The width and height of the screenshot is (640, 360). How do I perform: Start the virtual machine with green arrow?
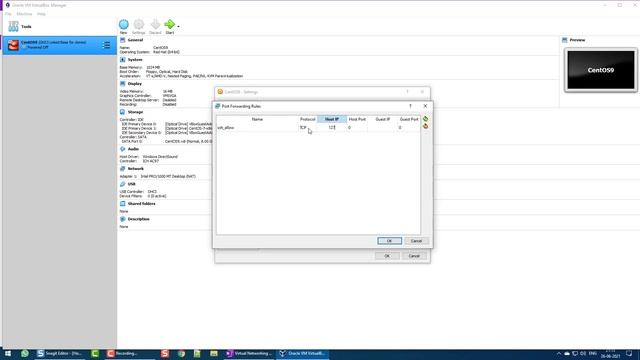pyautogui.click(x=169, y=27)
